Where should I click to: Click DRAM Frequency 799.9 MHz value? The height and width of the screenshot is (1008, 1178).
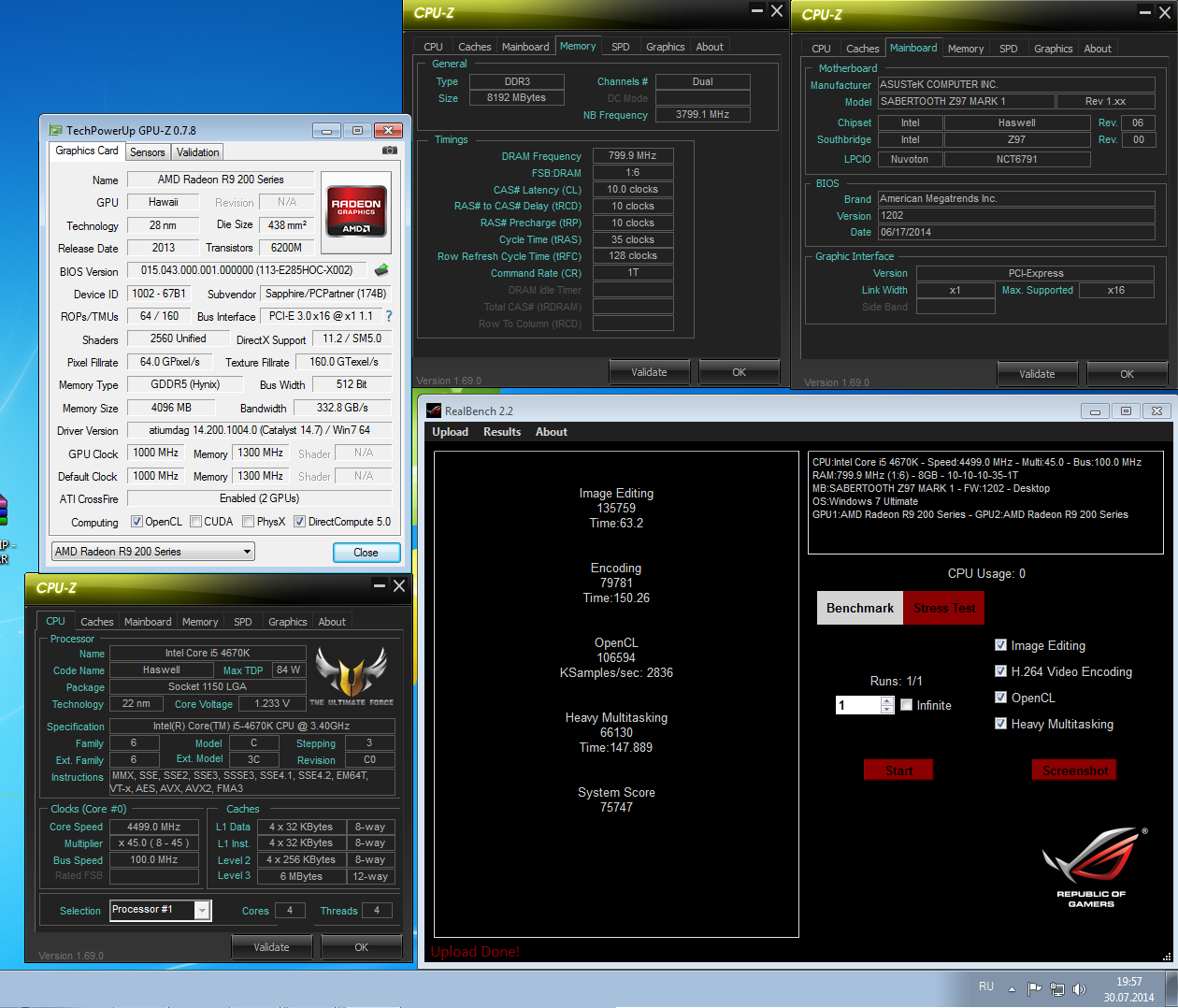633,156
